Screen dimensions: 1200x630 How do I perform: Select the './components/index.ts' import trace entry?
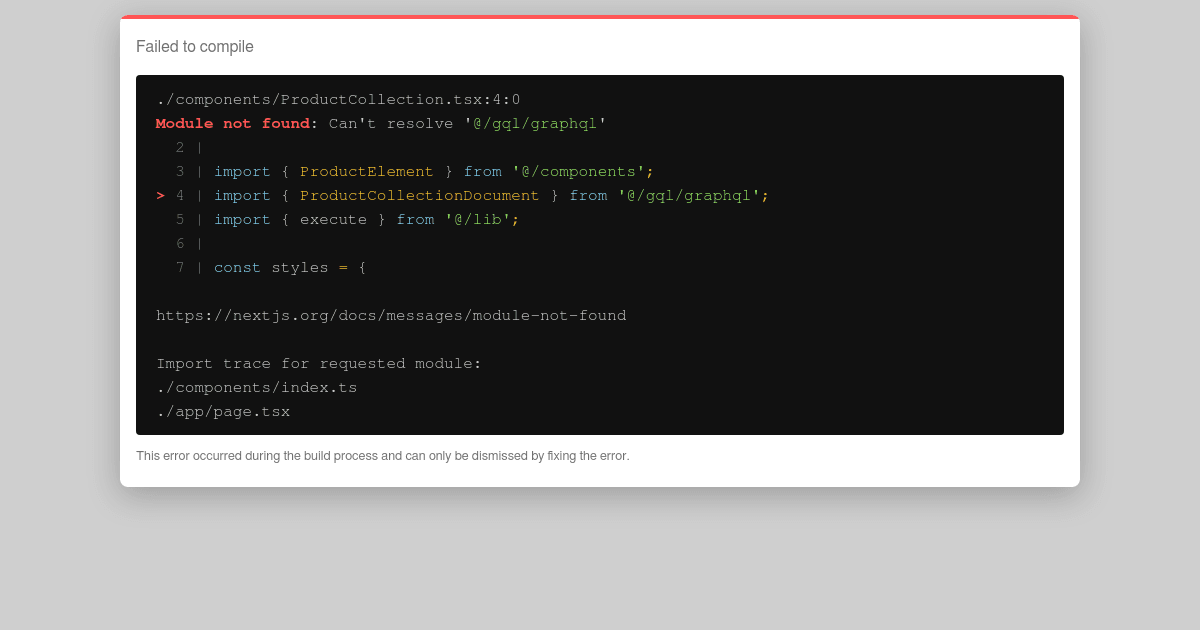(x=256, y=387)
